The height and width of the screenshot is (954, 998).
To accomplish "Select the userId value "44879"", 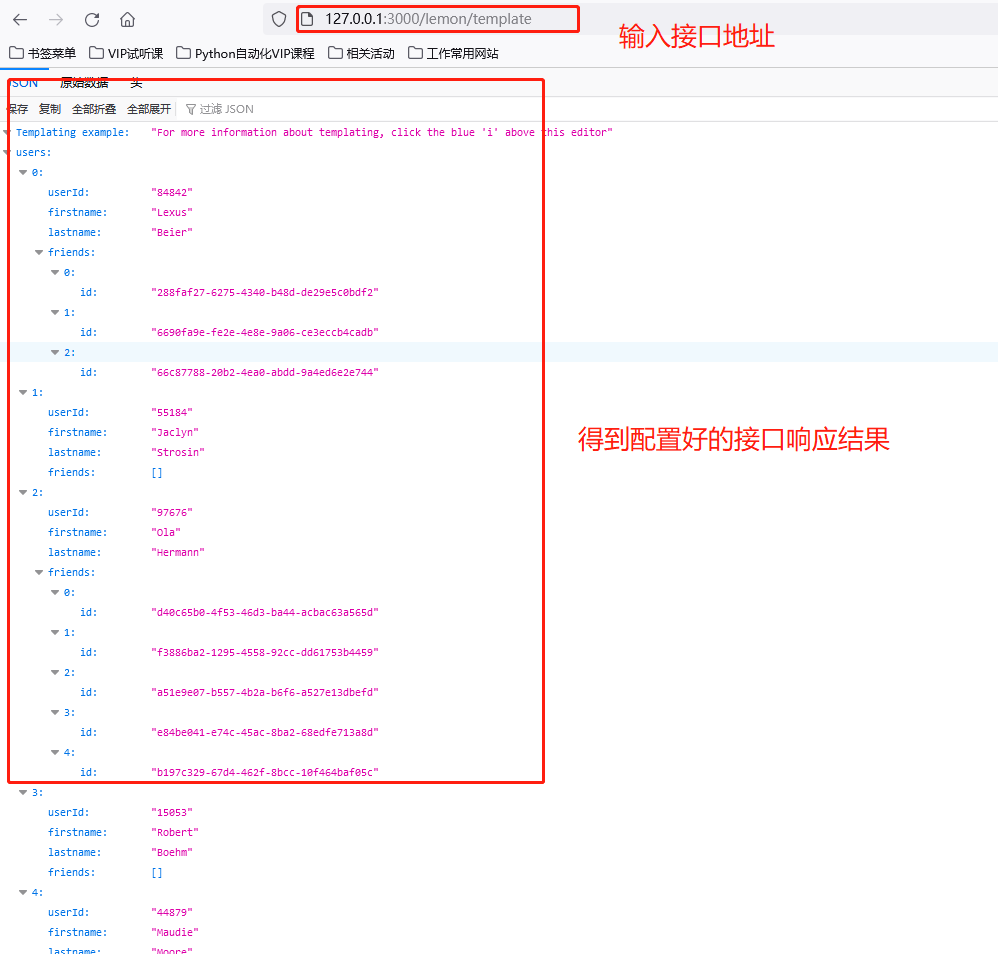I will pyautogui.click(x=172, y=913).
